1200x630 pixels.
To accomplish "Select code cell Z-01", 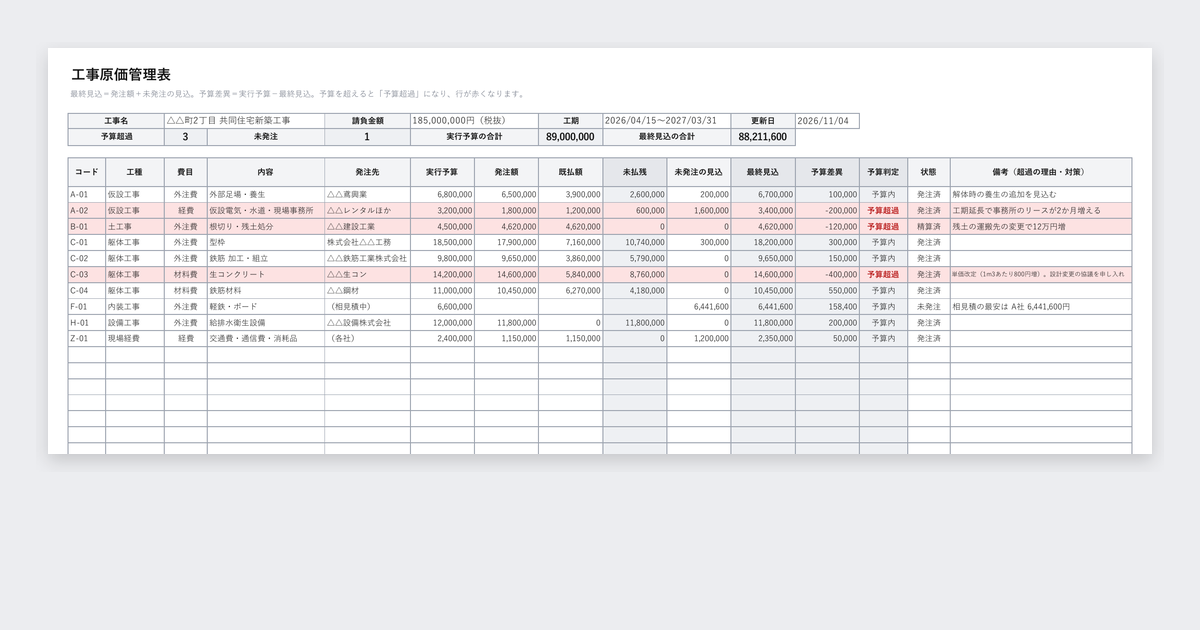I will pyautogui.click(x=87, y=339).
